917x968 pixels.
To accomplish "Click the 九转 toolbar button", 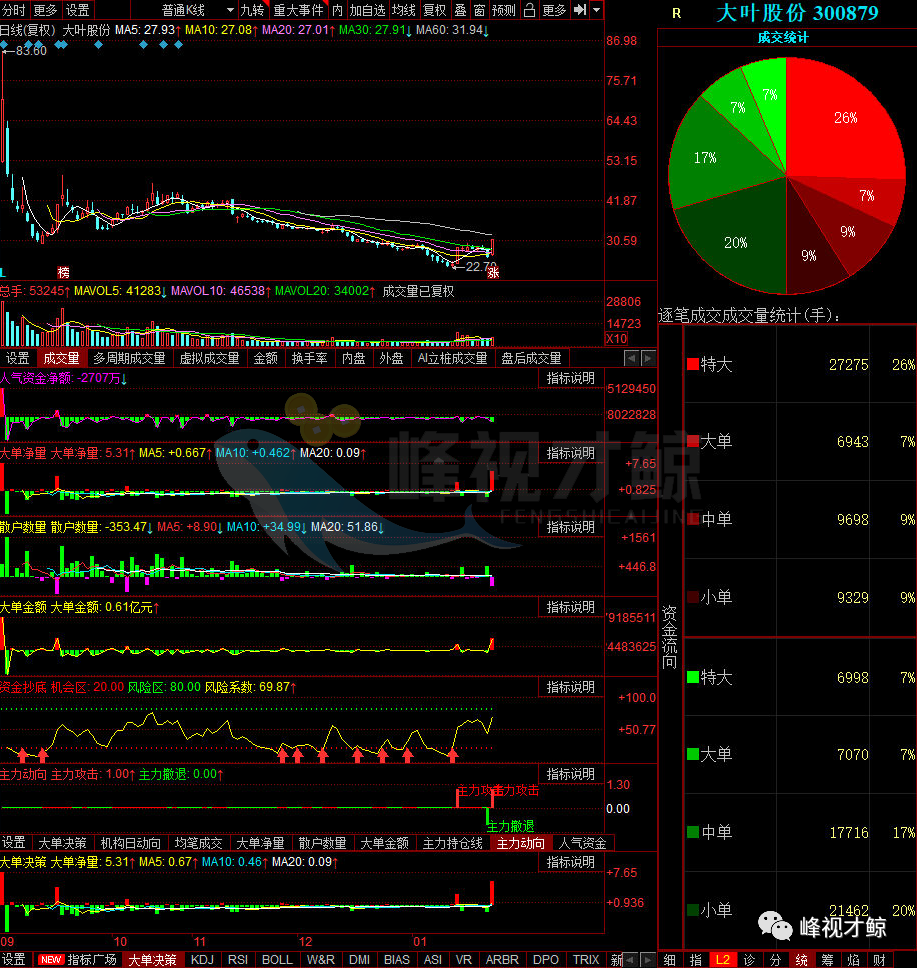I will tap(252, 10).
